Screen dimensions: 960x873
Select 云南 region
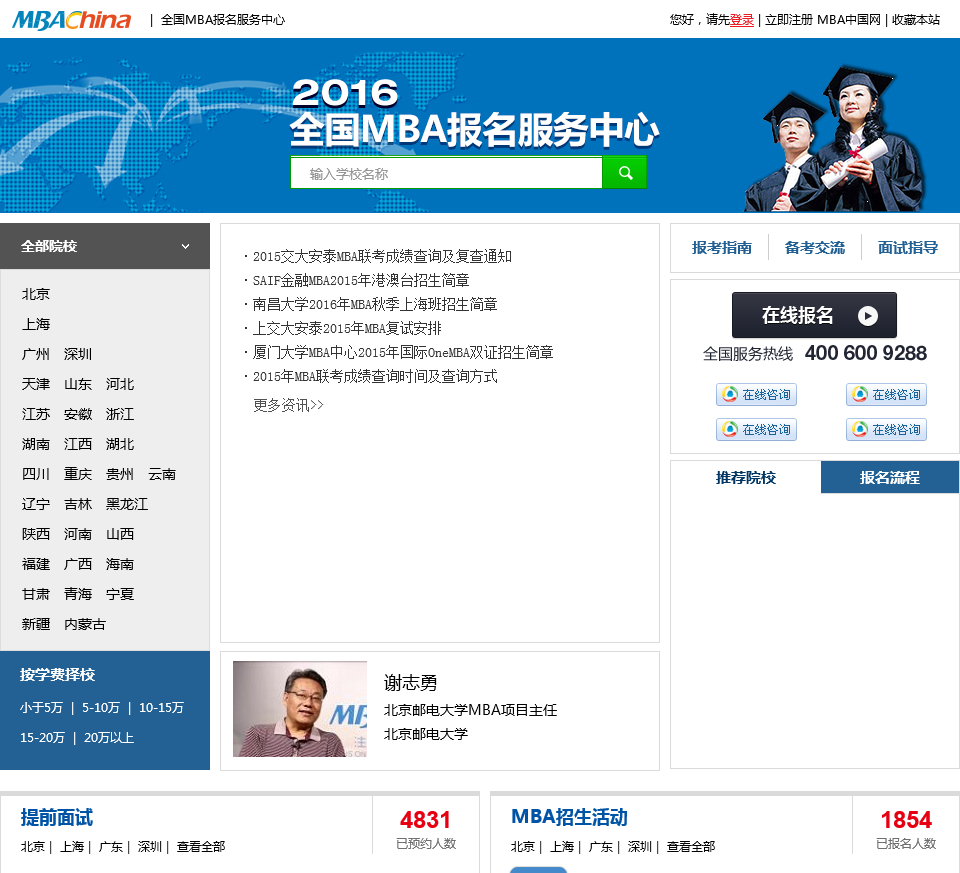162,474
